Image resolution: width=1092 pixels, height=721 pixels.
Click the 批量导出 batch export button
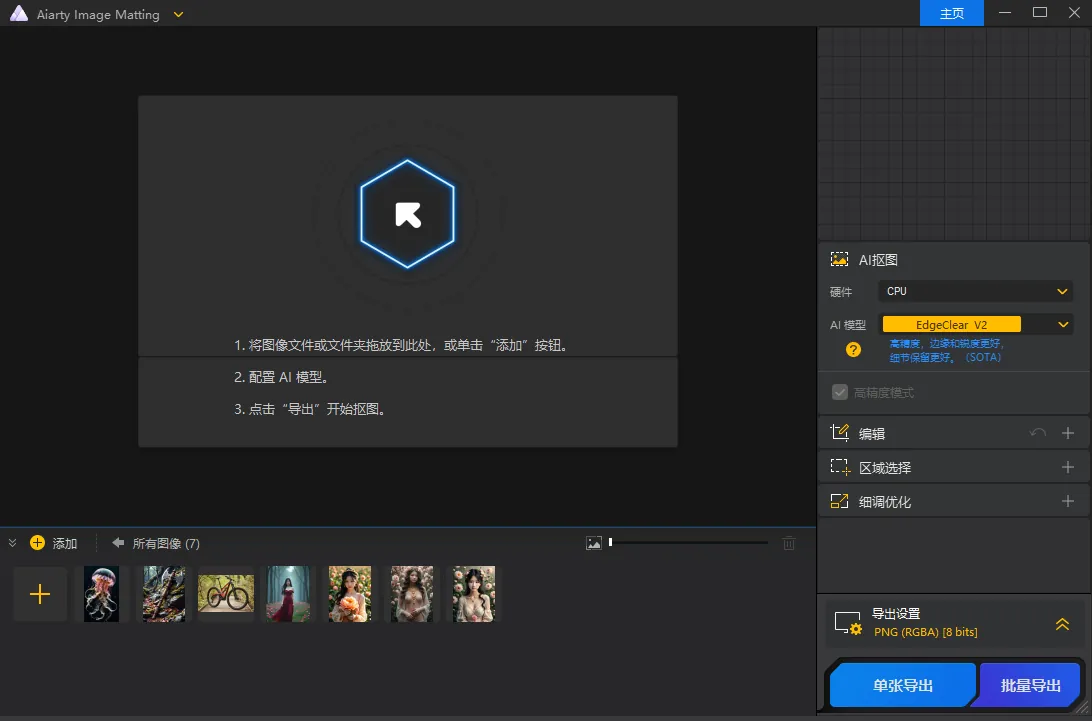pyautogui.click(x=1029, y=685)
